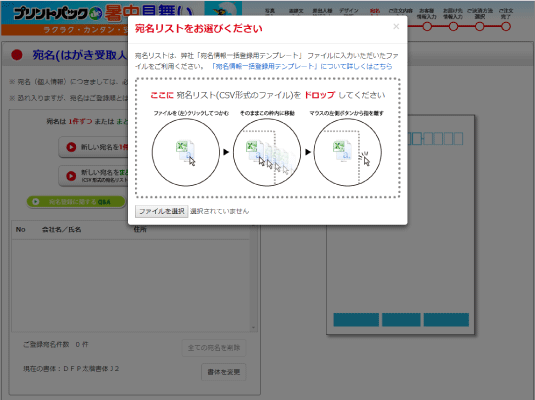535x400 pixels.
Task: Click the play icon on add-one-address button
Action: point(71,147)
